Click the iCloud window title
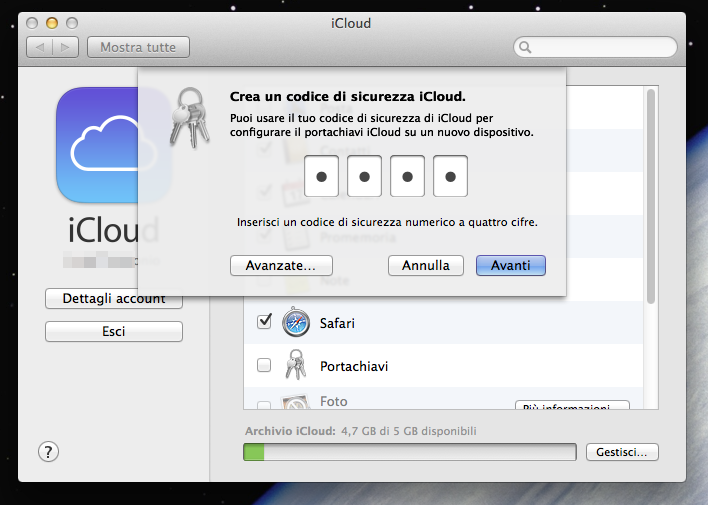The image size is (708, 505). click(351, 23)
